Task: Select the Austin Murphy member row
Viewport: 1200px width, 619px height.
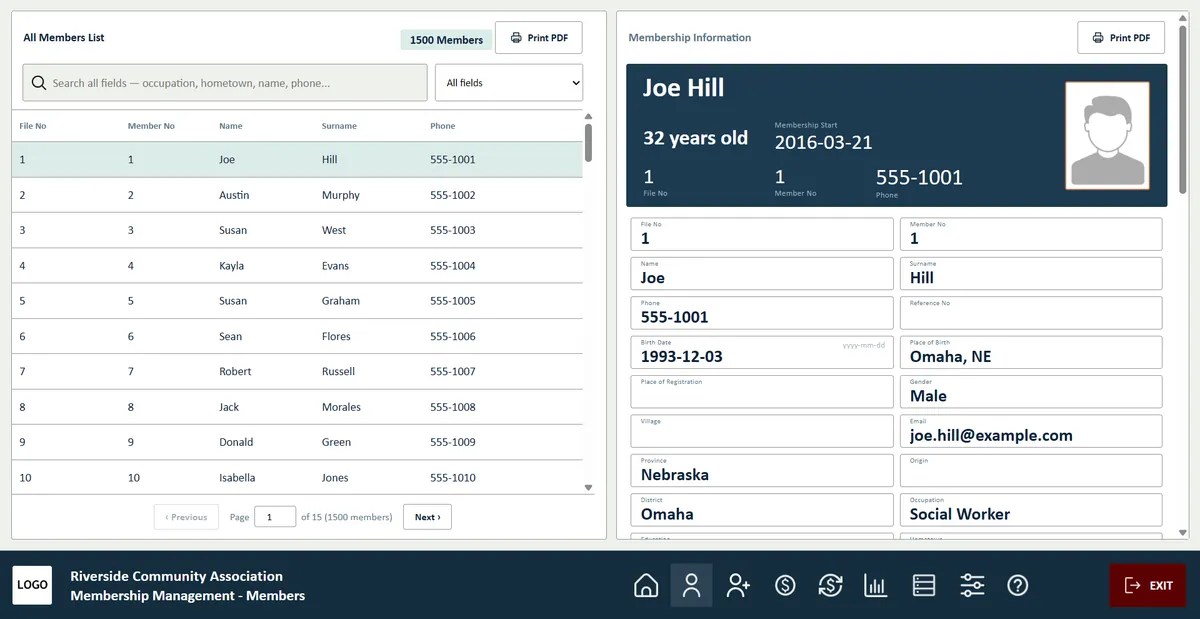Action: (x=297, y=195)
